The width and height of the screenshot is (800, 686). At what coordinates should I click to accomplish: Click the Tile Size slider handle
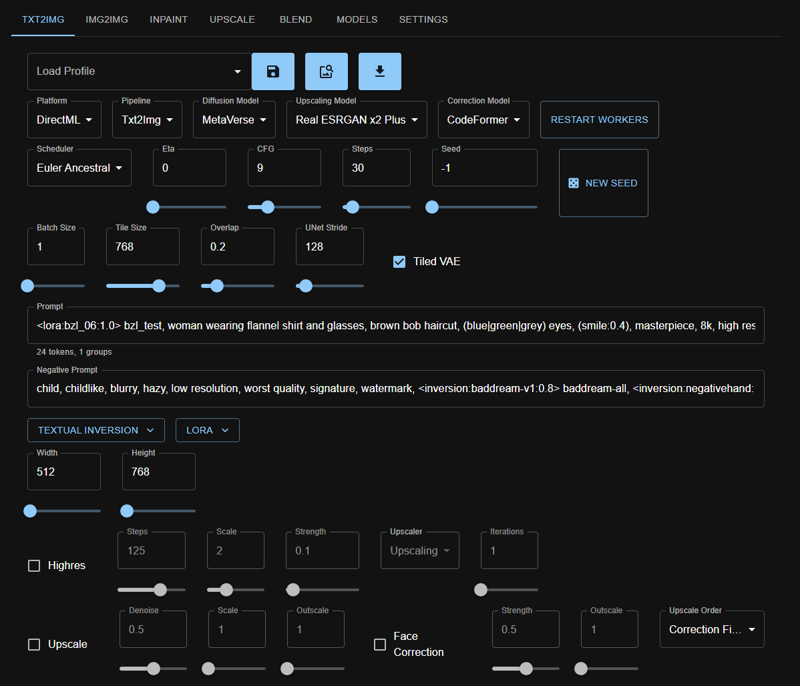(x=159, y=286)
